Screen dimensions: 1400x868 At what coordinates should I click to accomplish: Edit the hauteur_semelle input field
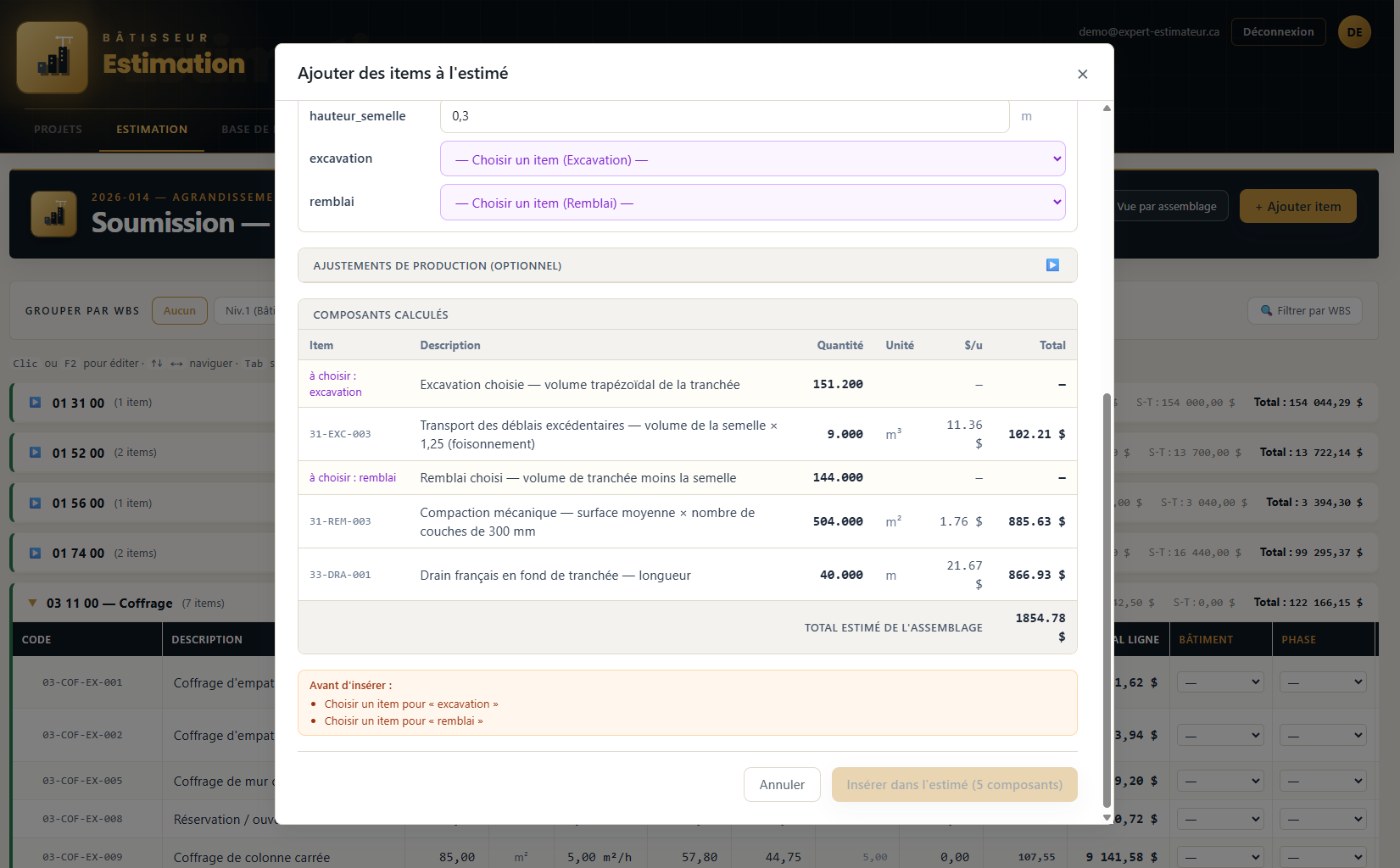[724, 116]
